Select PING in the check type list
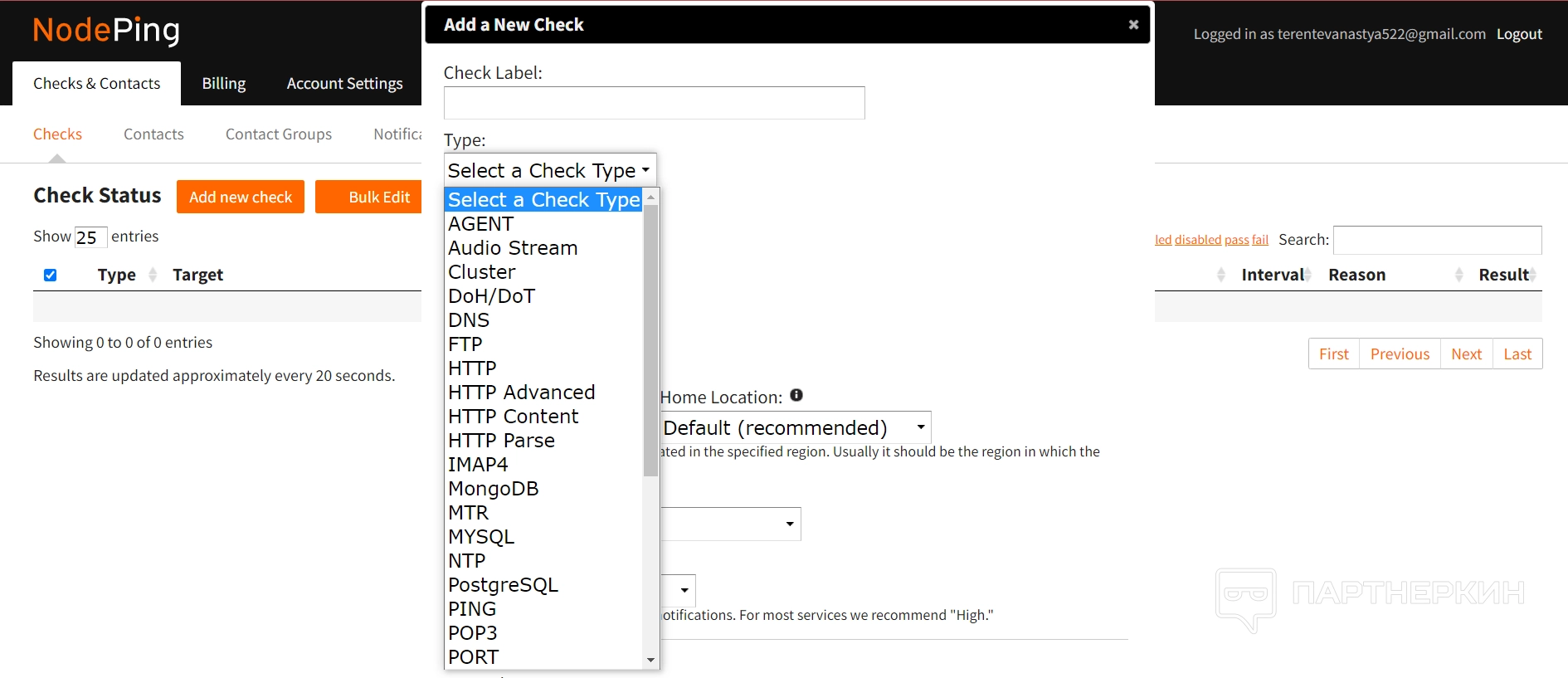Image resolution: width=1568 pixels, height=678 pixels. [x=472, y=608]
